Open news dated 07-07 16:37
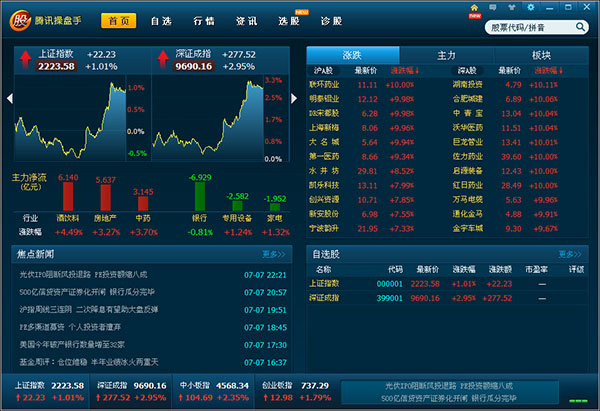The width and height of the screenshot is (600, 411). [x=153, y=362]
